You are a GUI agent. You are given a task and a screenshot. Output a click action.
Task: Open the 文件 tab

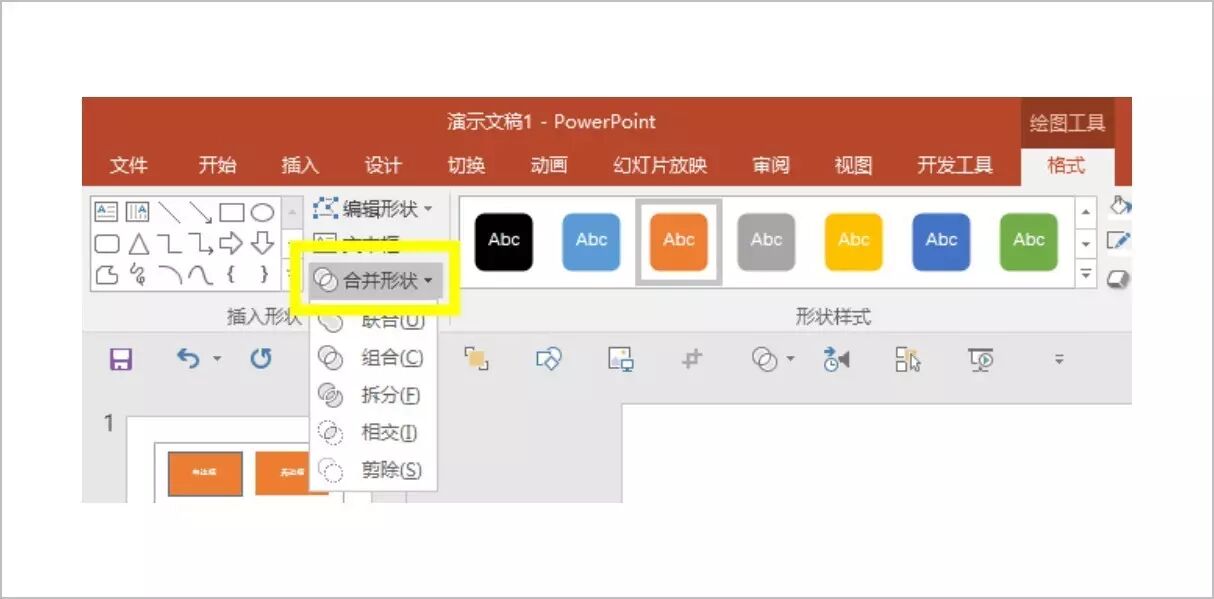pos(128,165)
